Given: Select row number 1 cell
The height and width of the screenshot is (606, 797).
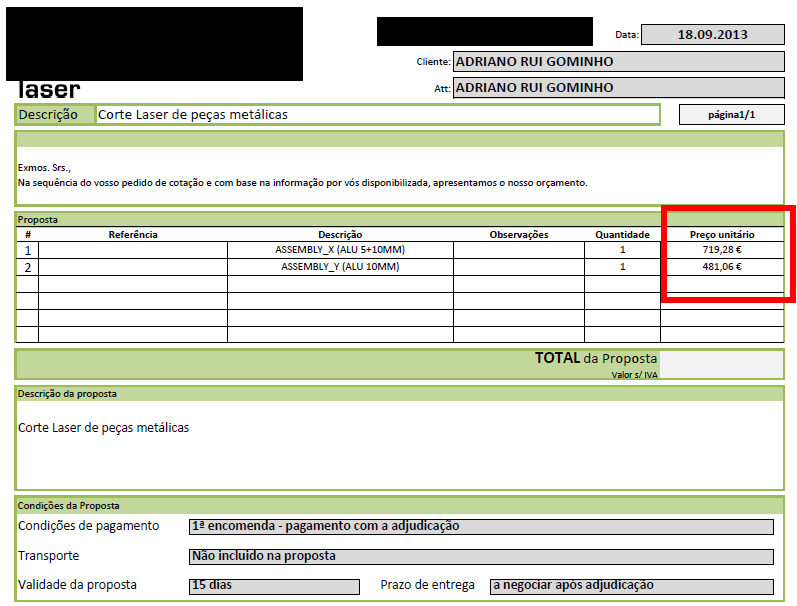Looking at the screenshot, I should pyautogui.click(x=27, y=250).
